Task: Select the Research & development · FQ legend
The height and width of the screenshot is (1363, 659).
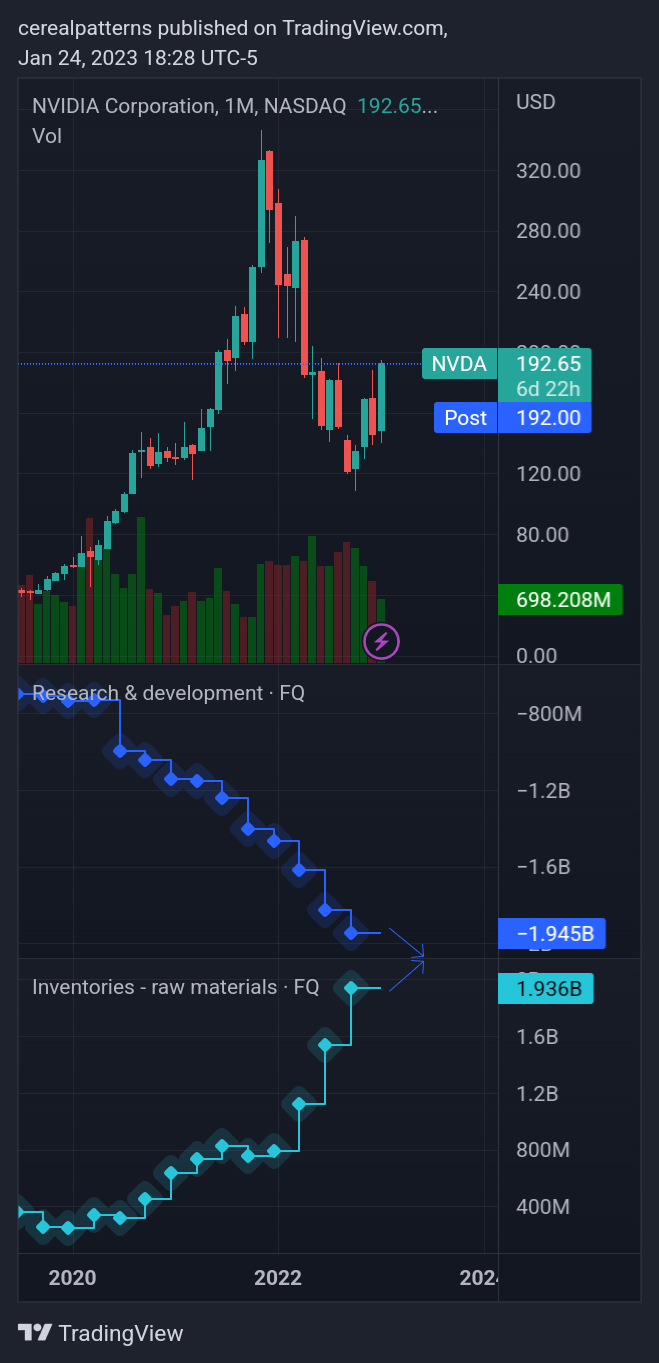Action: click(x=168, y=693)
